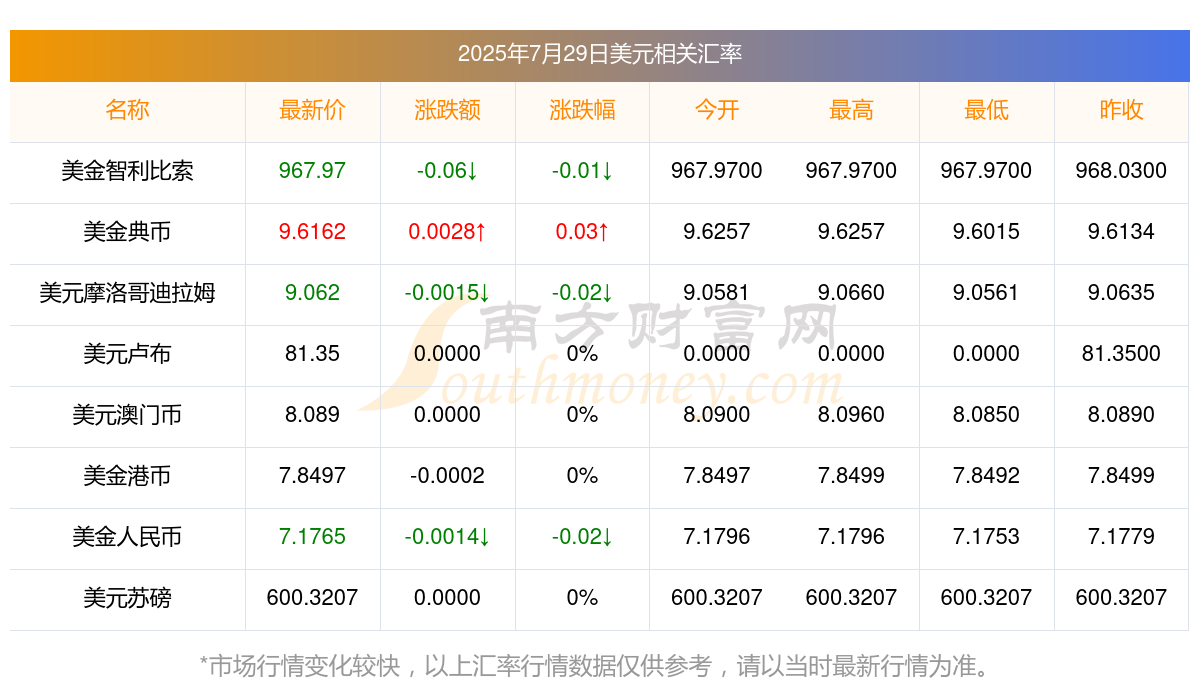Click latest price 81.35

[312, 354]
